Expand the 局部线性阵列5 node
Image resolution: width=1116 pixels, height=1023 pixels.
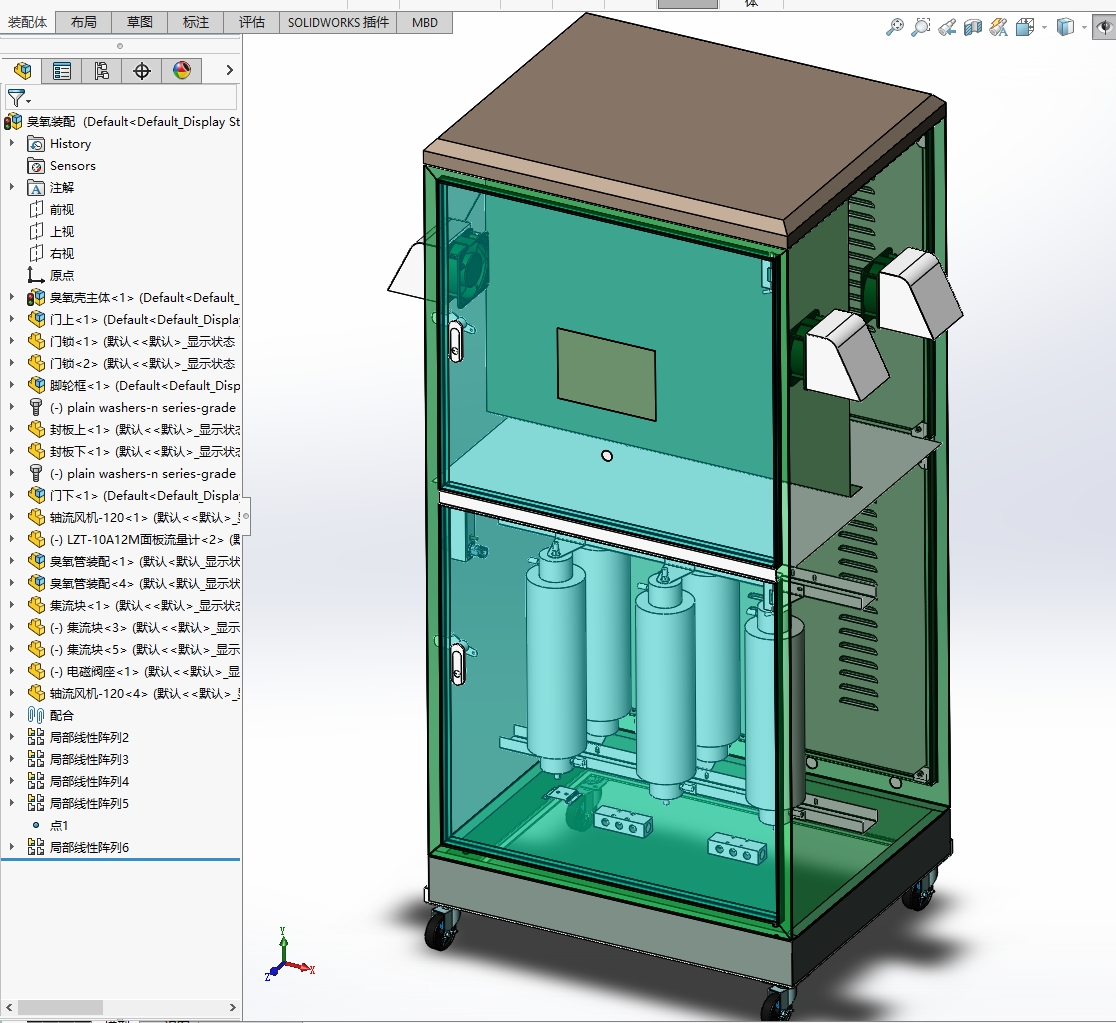tap(11, 803)
